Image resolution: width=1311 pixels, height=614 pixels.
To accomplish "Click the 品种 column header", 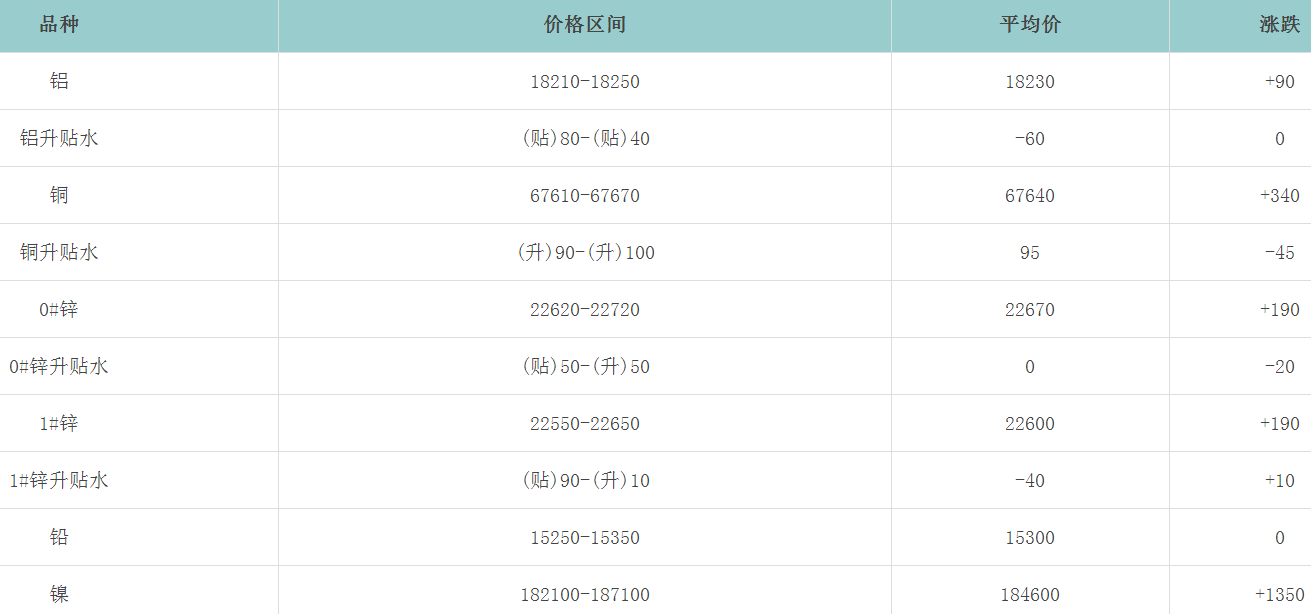I will pyautogui.click(x=59, y=25).
